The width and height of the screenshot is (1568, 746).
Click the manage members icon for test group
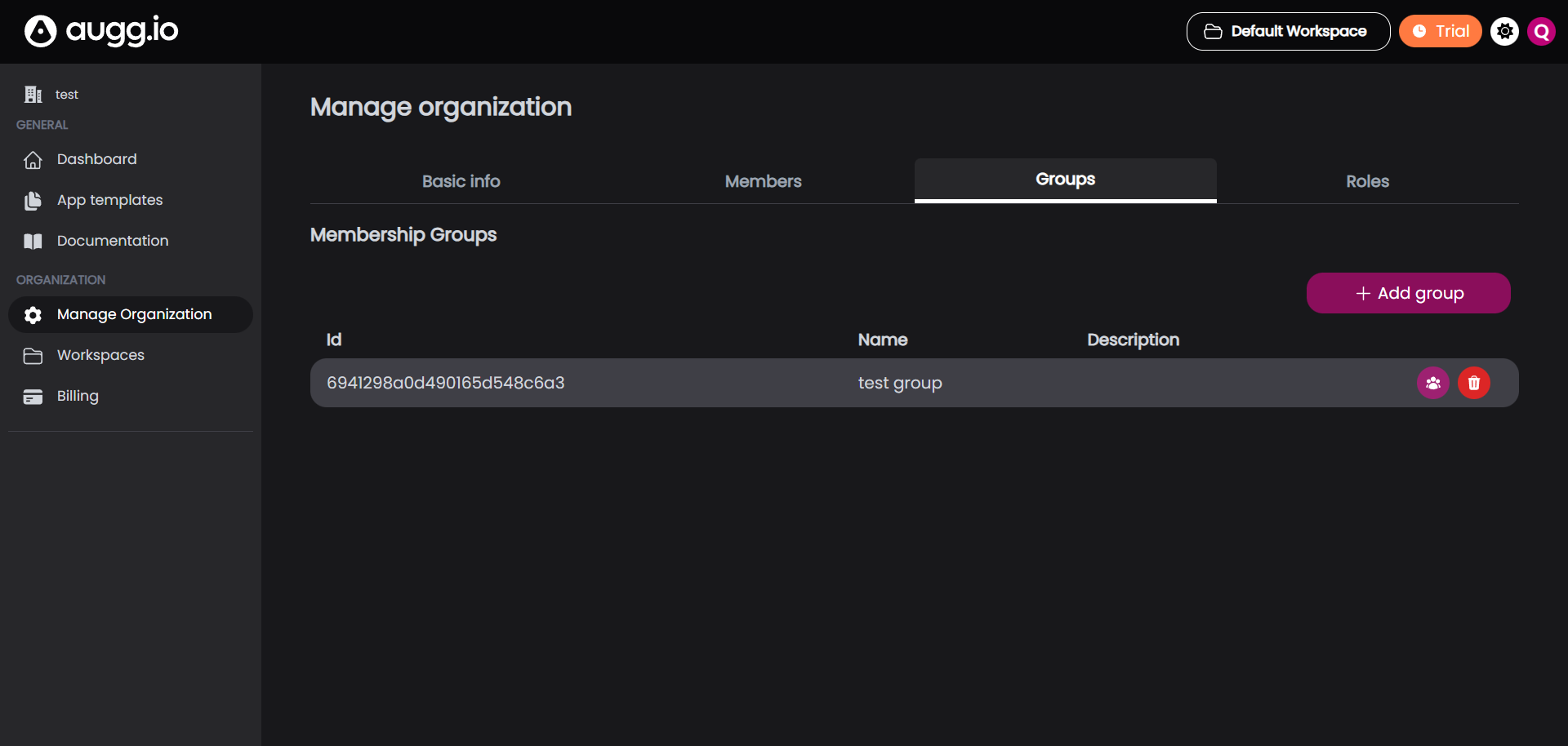pos(1432,383)
